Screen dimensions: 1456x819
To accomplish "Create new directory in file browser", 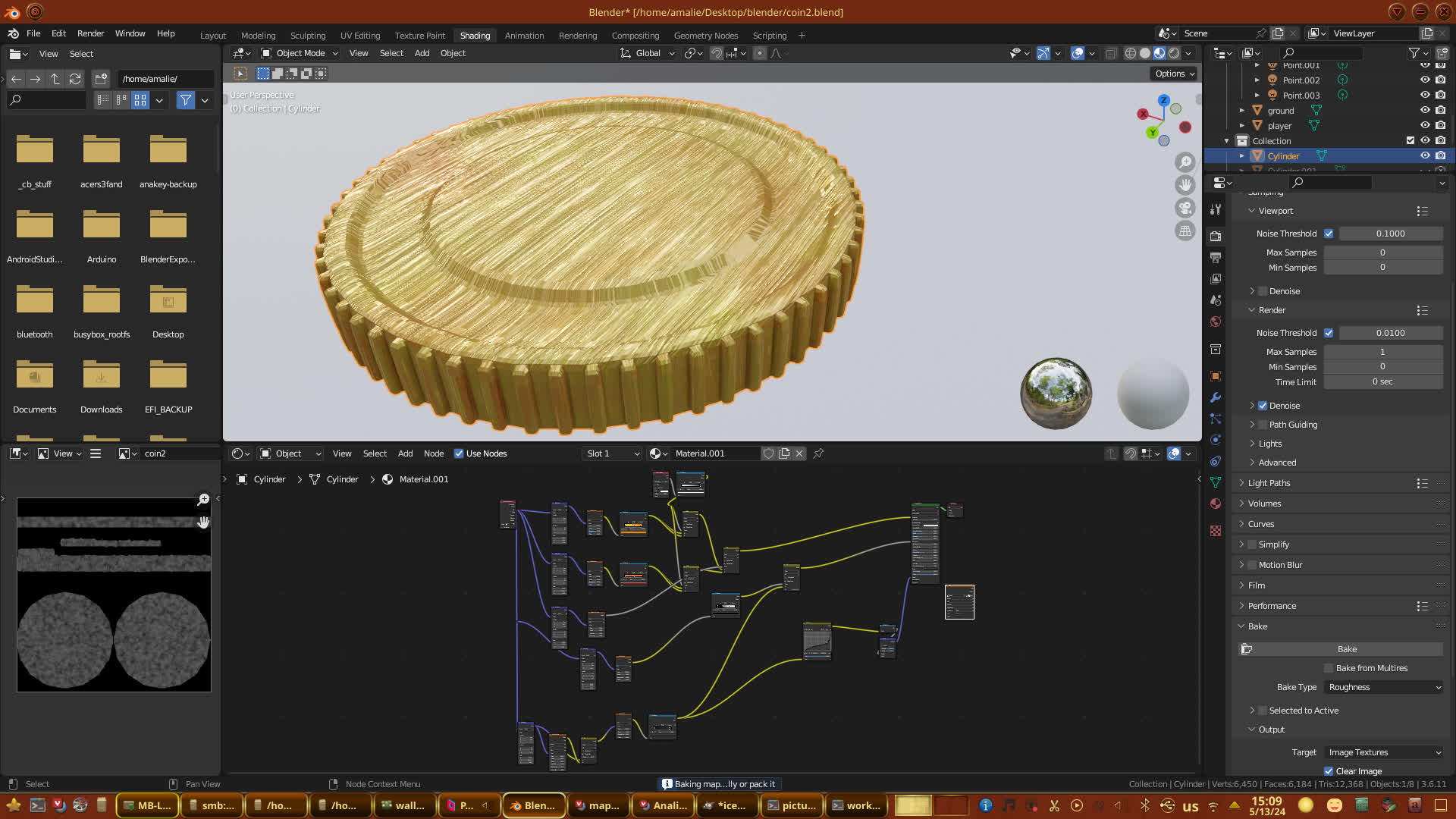I will [x=101, y=79].
